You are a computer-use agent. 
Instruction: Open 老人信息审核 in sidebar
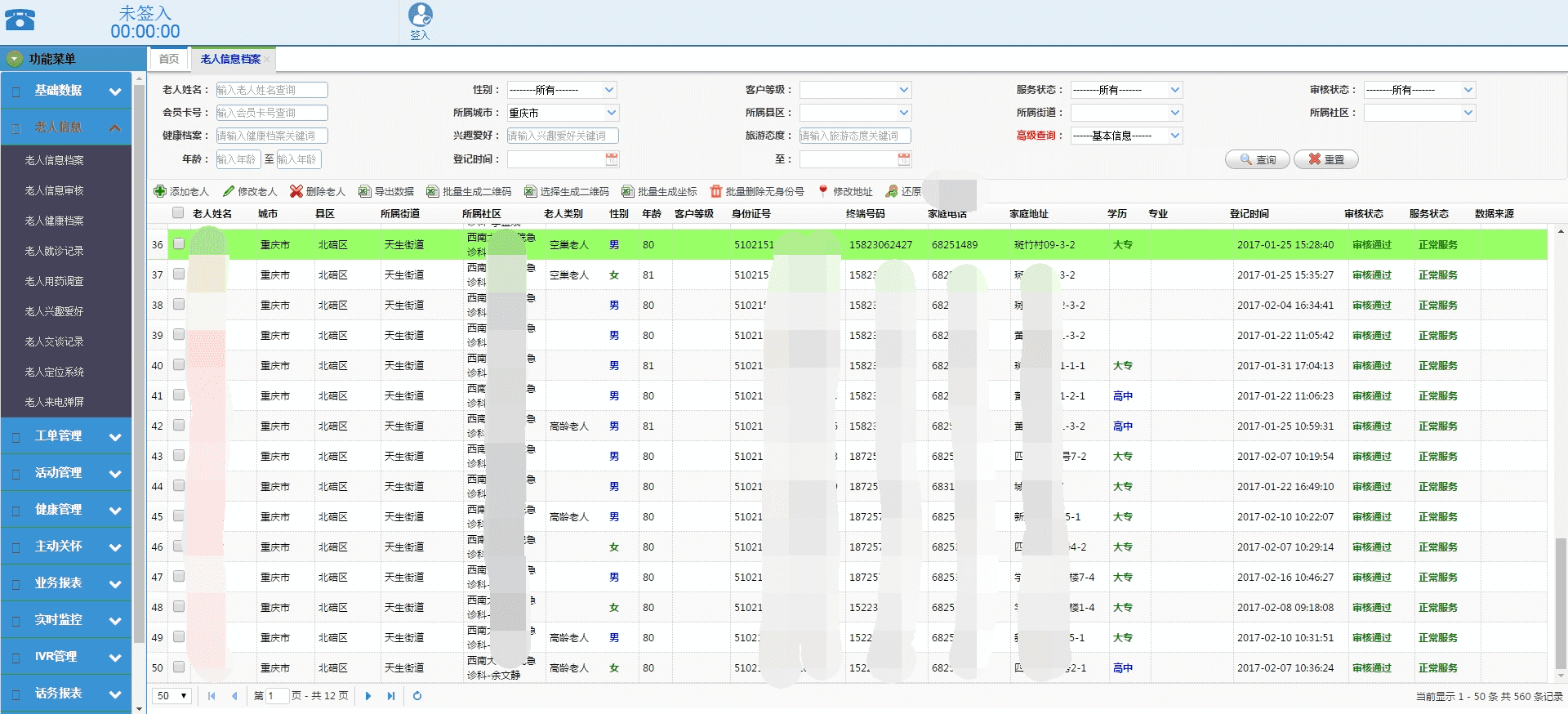[x=55, y=190]
